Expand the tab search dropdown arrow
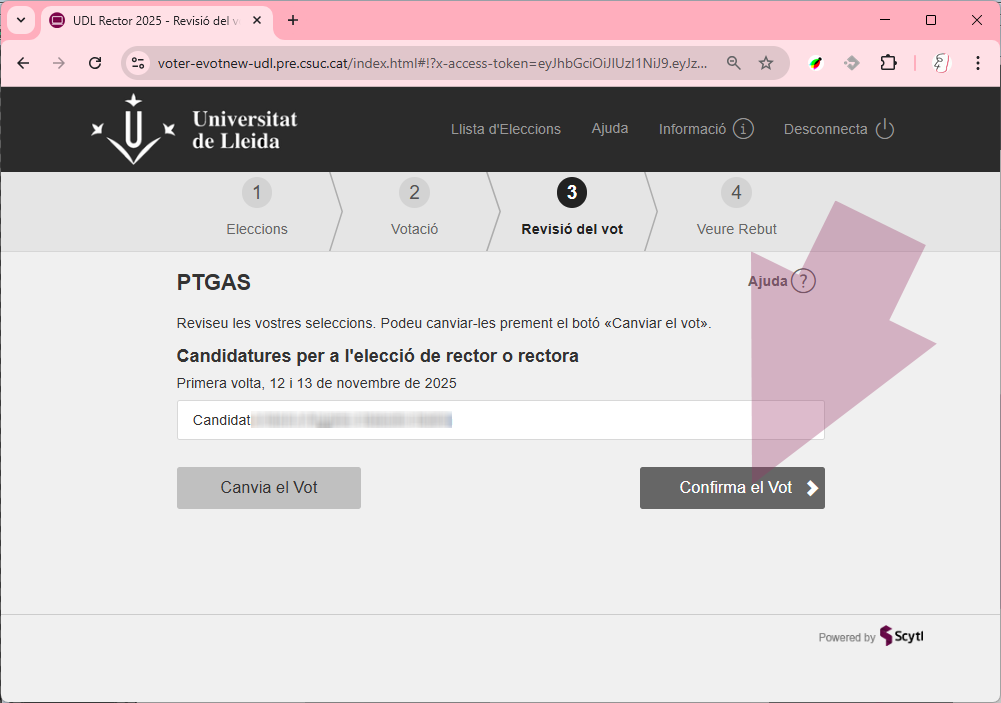This screenshot has width=1001, height=703. point(21,20)
